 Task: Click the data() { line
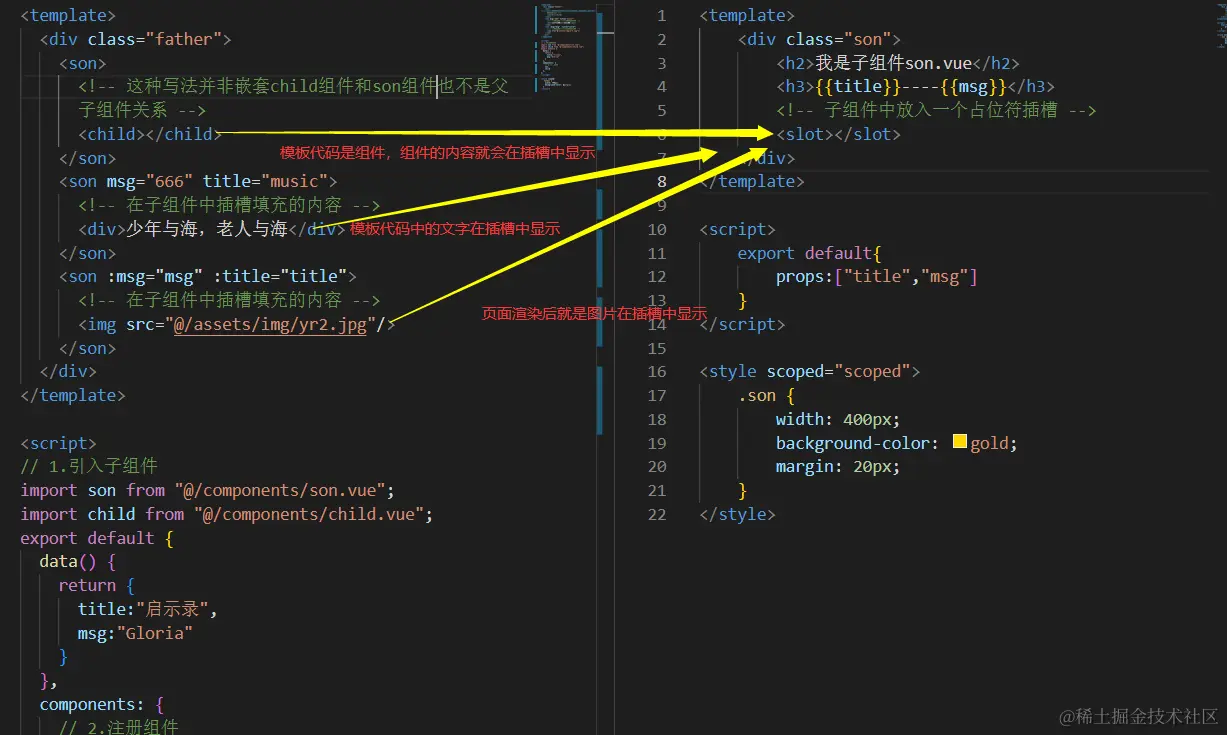[x=77, y=561]
